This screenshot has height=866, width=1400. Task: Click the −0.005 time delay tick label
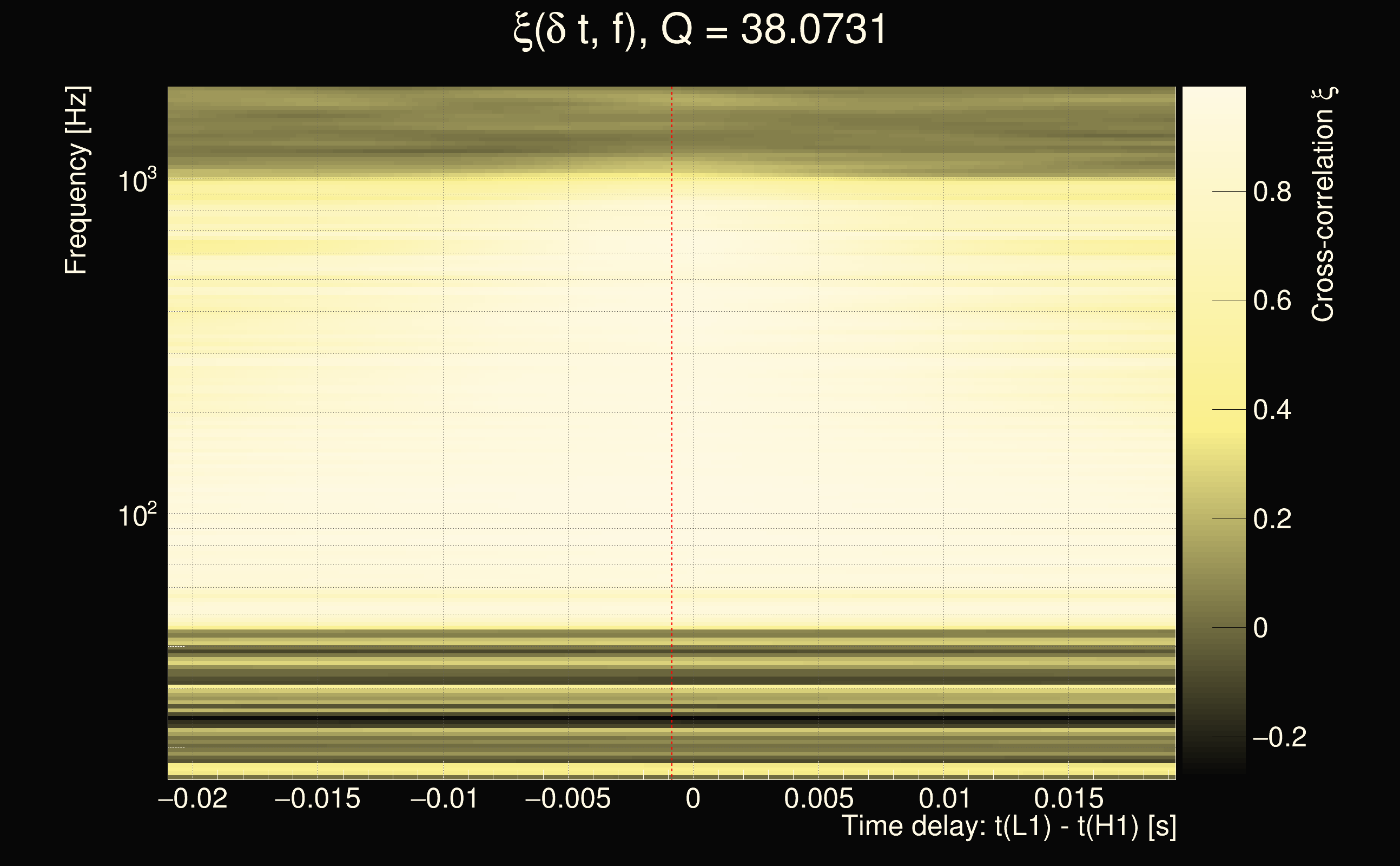pyautogui.click(x=568, y=798)
